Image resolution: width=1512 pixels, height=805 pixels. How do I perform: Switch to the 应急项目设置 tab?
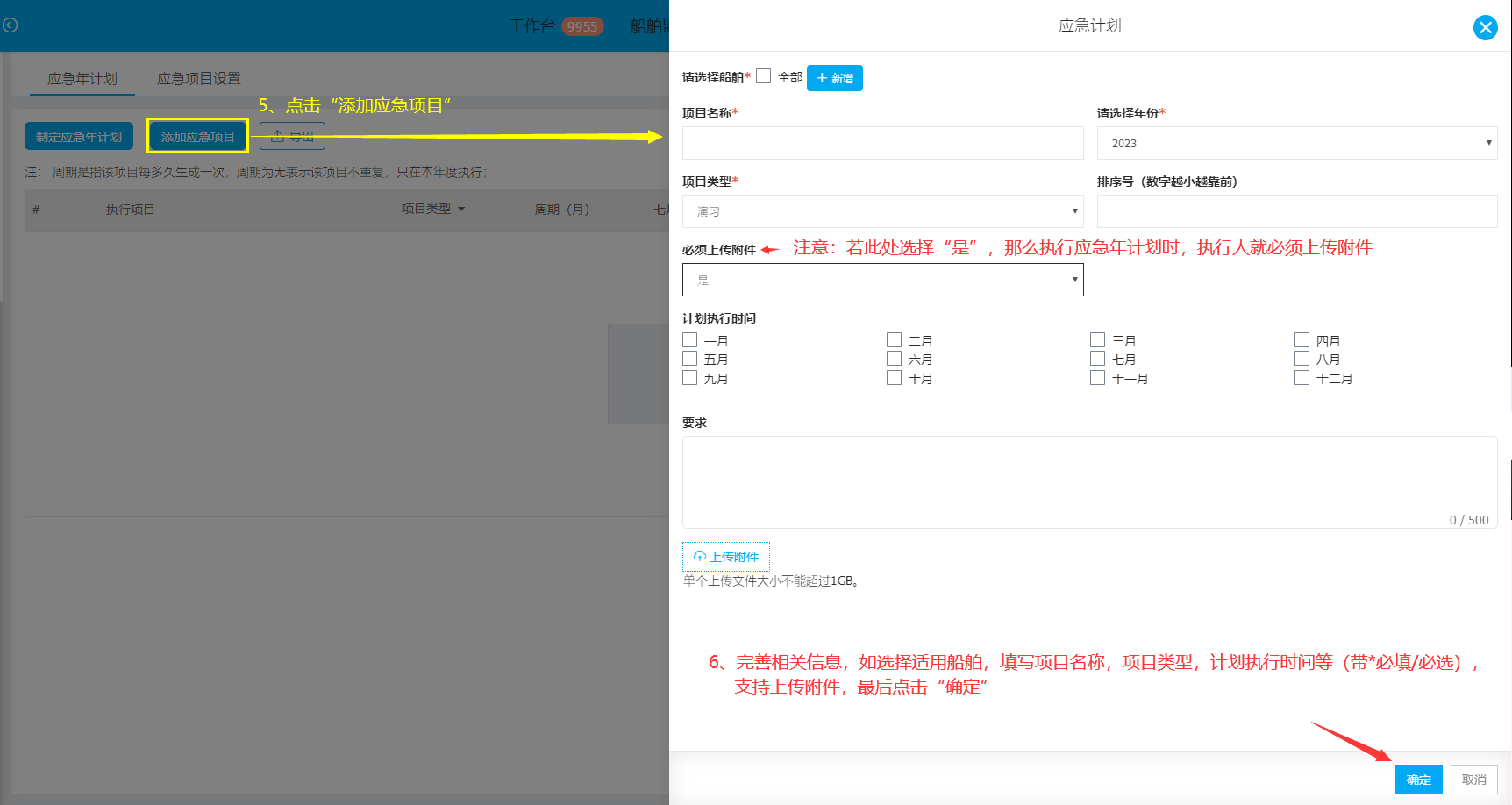(199, 79)
